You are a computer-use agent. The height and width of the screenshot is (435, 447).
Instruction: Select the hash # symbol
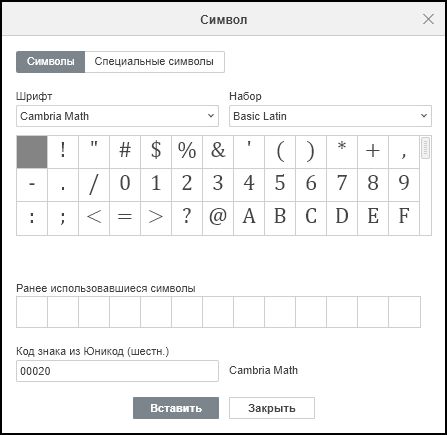coord(125,152)
